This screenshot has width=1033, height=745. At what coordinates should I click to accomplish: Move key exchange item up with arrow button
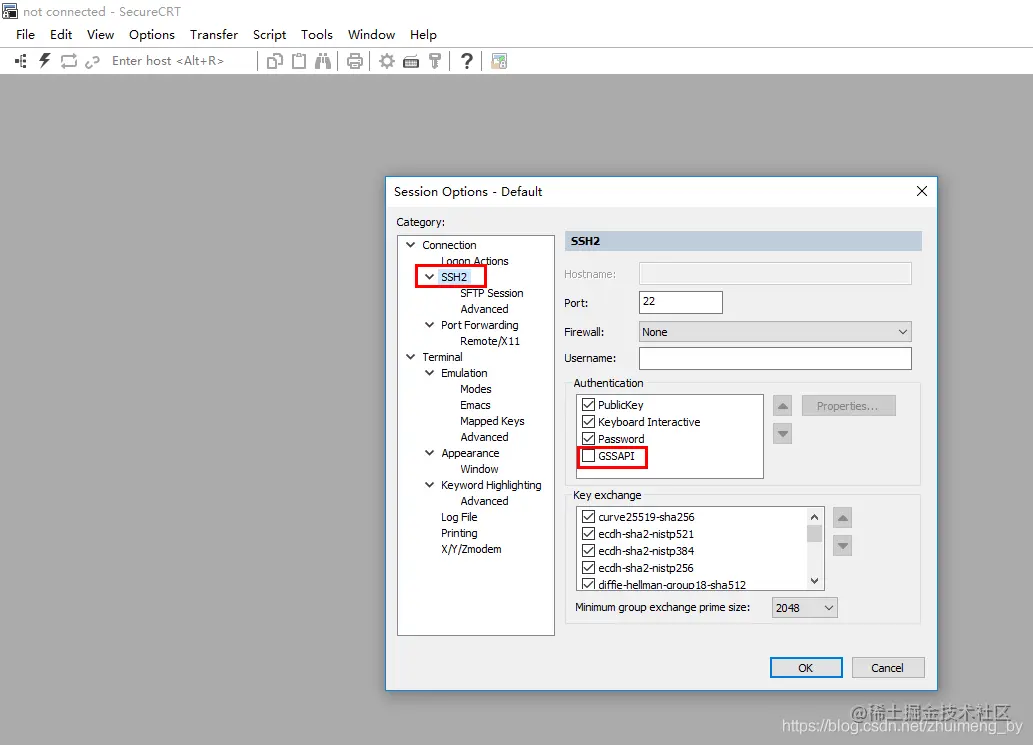pyautogui.click(x=843, y=518)
